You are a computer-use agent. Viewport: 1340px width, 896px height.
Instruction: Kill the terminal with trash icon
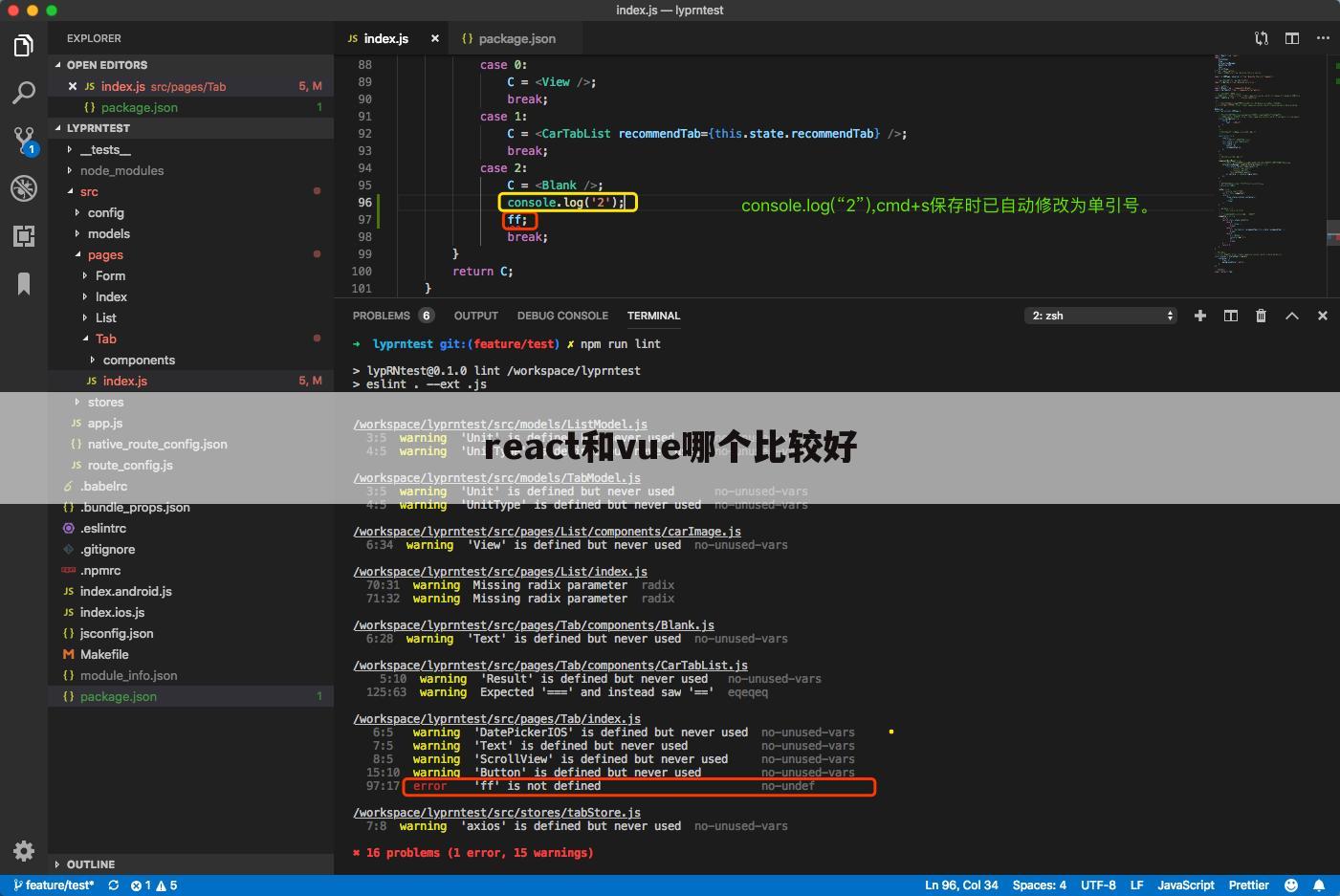pos(1261,316)
